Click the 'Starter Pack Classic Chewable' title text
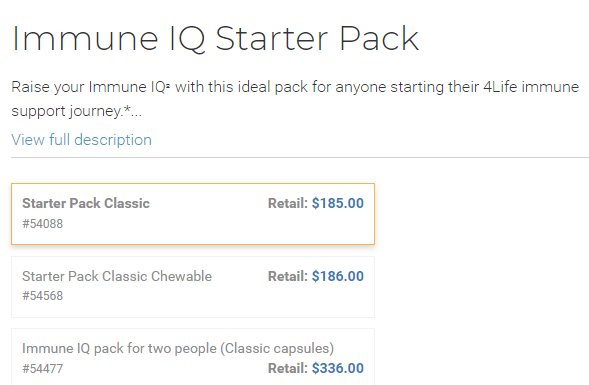This screenshot has height=385, width=589. tap(117, 276)
